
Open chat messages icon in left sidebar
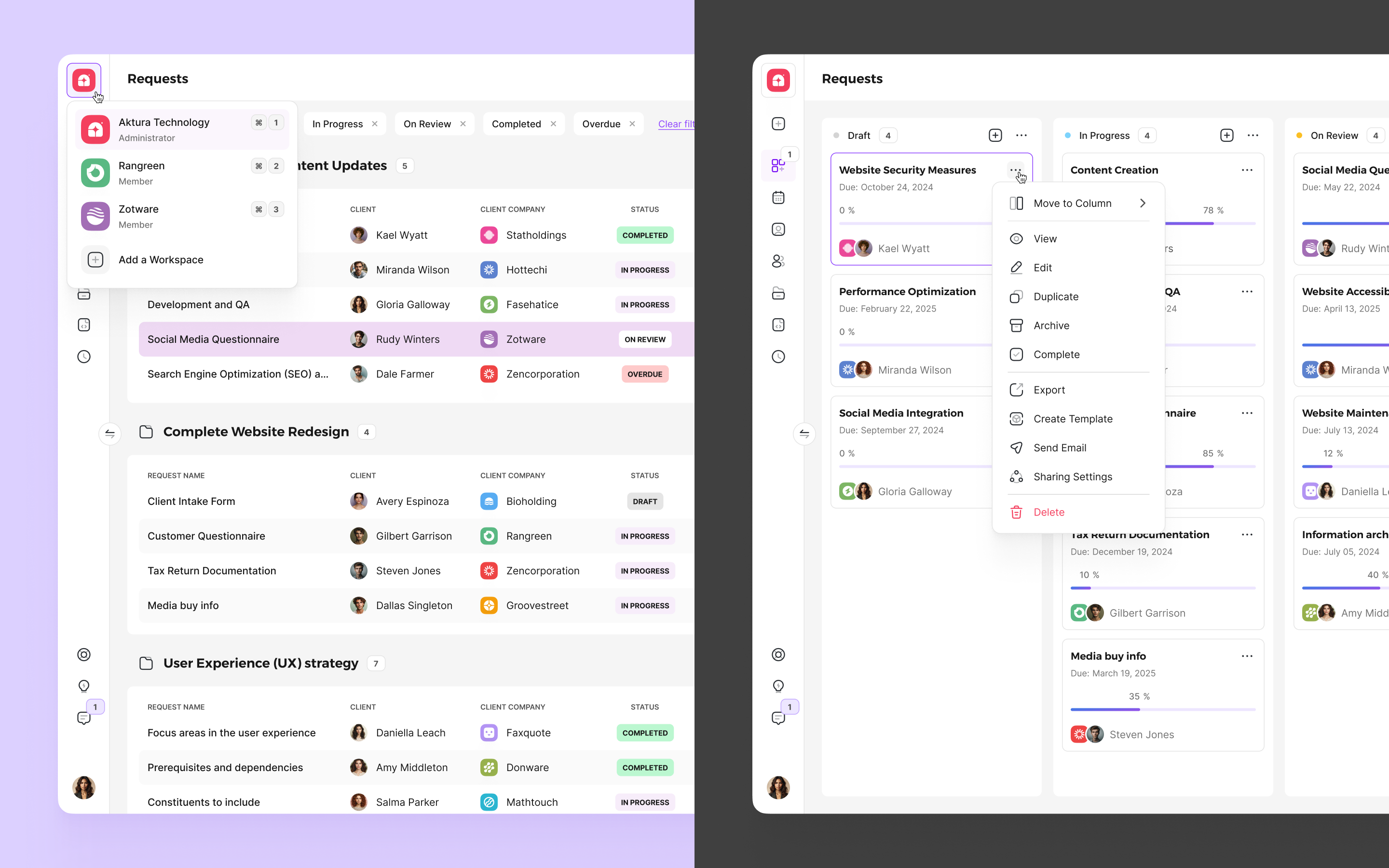click(84, 718)
